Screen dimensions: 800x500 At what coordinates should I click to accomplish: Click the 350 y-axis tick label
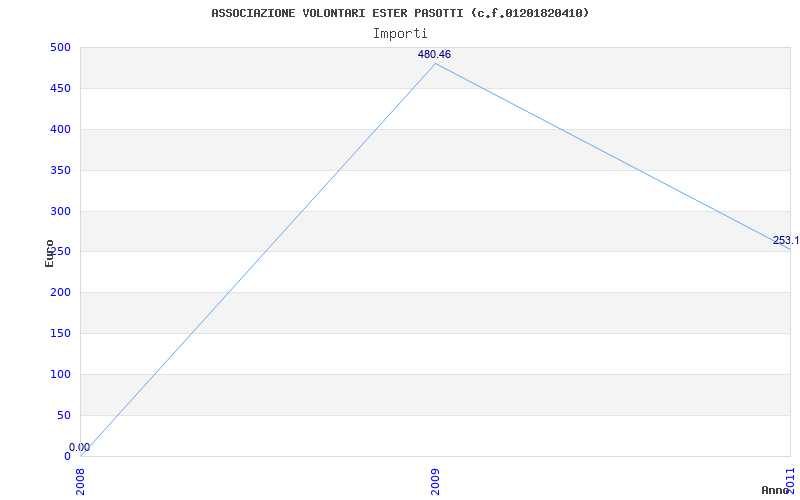[60, 170]
